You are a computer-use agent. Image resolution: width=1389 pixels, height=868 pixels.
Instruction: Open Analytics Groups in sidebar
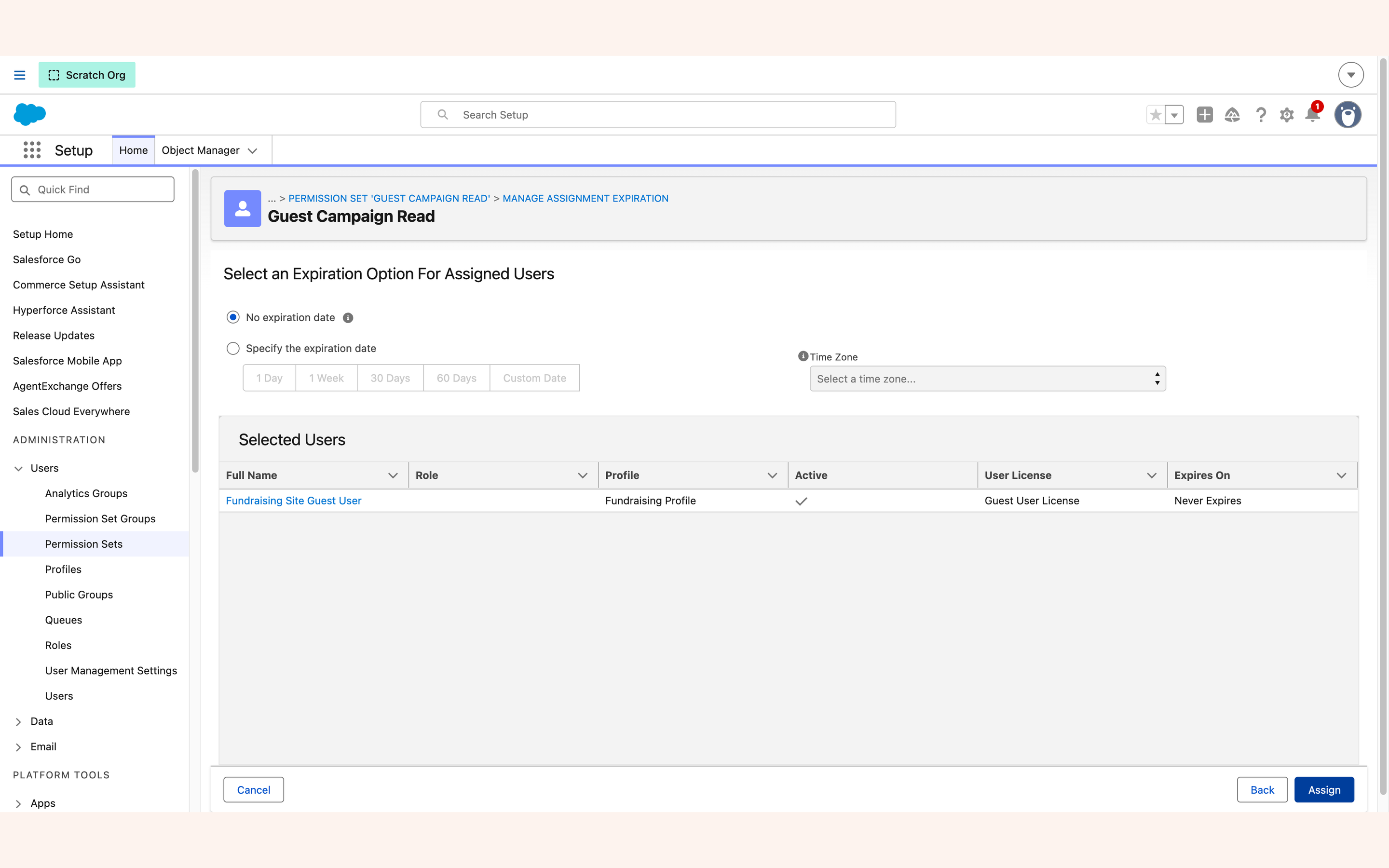pyautogui.click(x=86, y=494)
